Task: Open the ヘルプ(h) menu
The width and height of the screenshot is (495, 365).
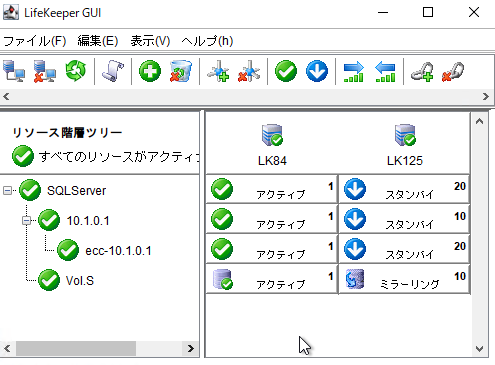Action: click(207, 41)
